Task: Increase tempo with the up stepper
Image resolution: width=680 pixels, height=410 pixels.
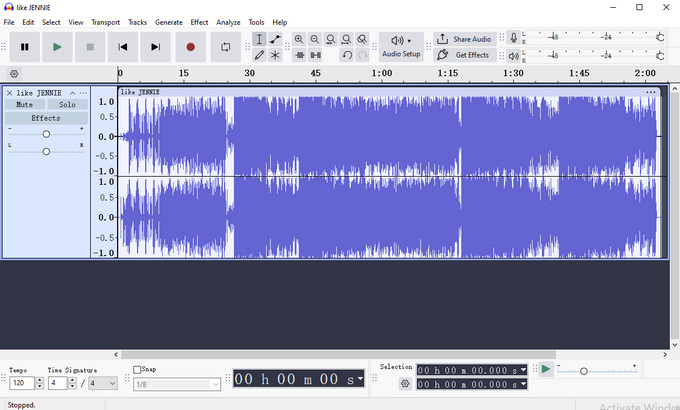Action: (x=39, y=380)
